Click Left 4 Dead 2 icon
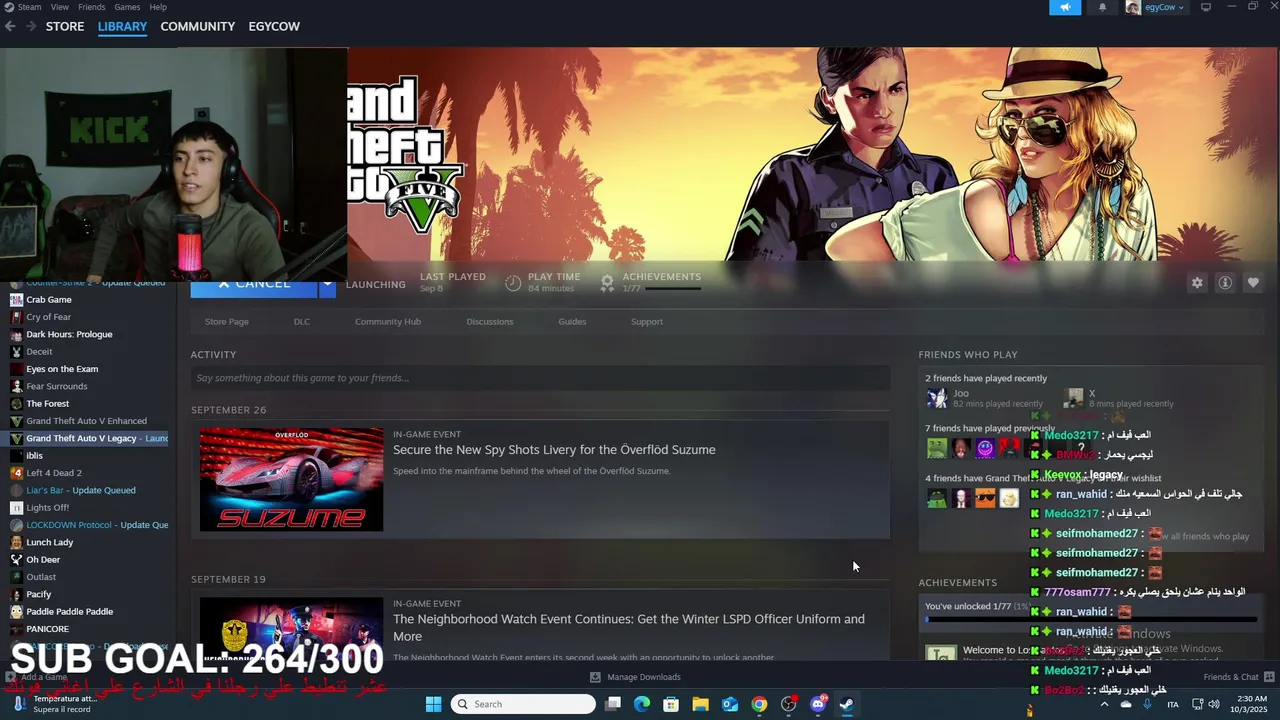This screenshot has width=1280, height=720. click(x=16, y=473)
